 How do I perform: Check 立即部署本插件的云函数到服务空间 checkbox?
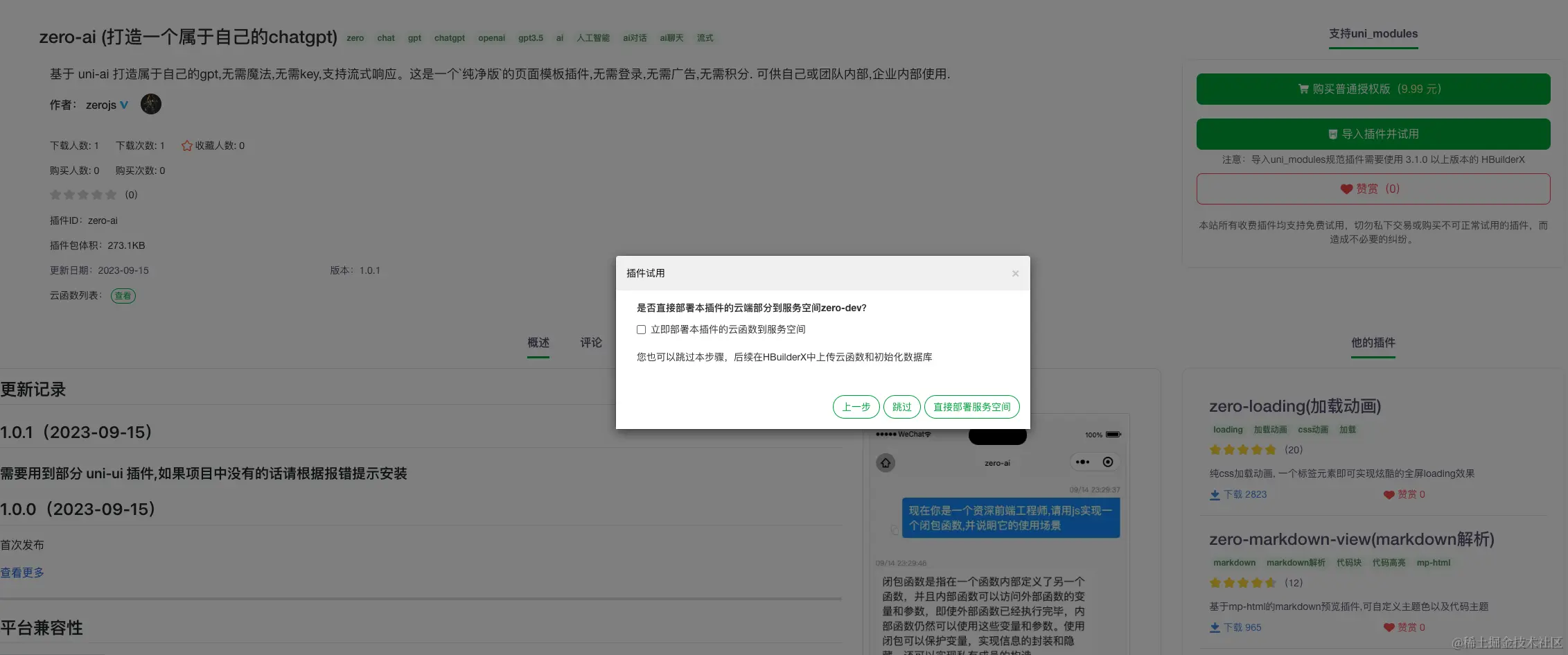coord(641,330)
